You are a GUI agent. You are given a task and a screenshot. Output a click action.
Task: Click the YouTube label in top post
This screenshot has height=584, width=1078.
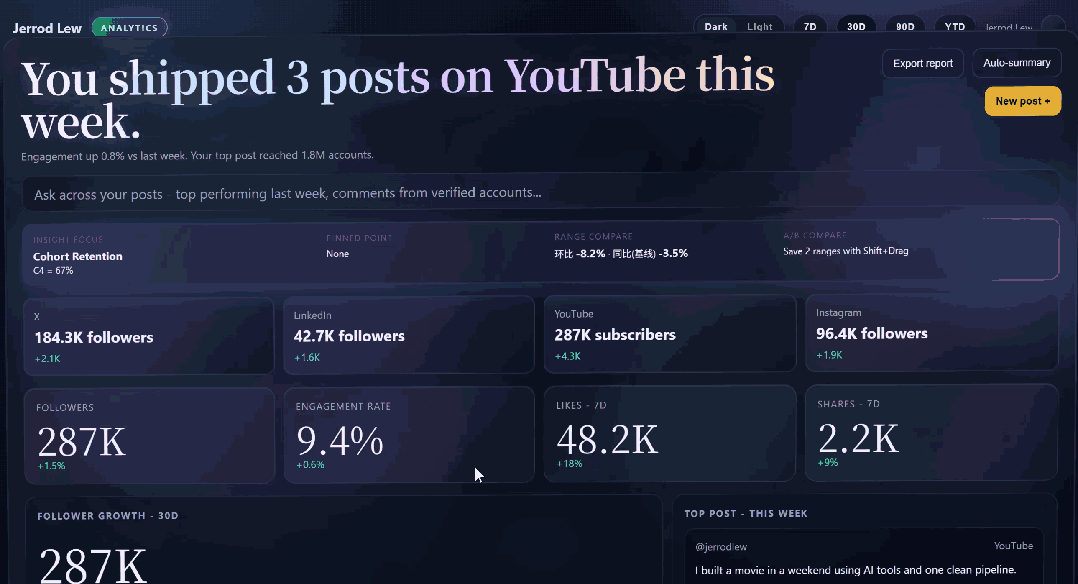coord(1013,545)
